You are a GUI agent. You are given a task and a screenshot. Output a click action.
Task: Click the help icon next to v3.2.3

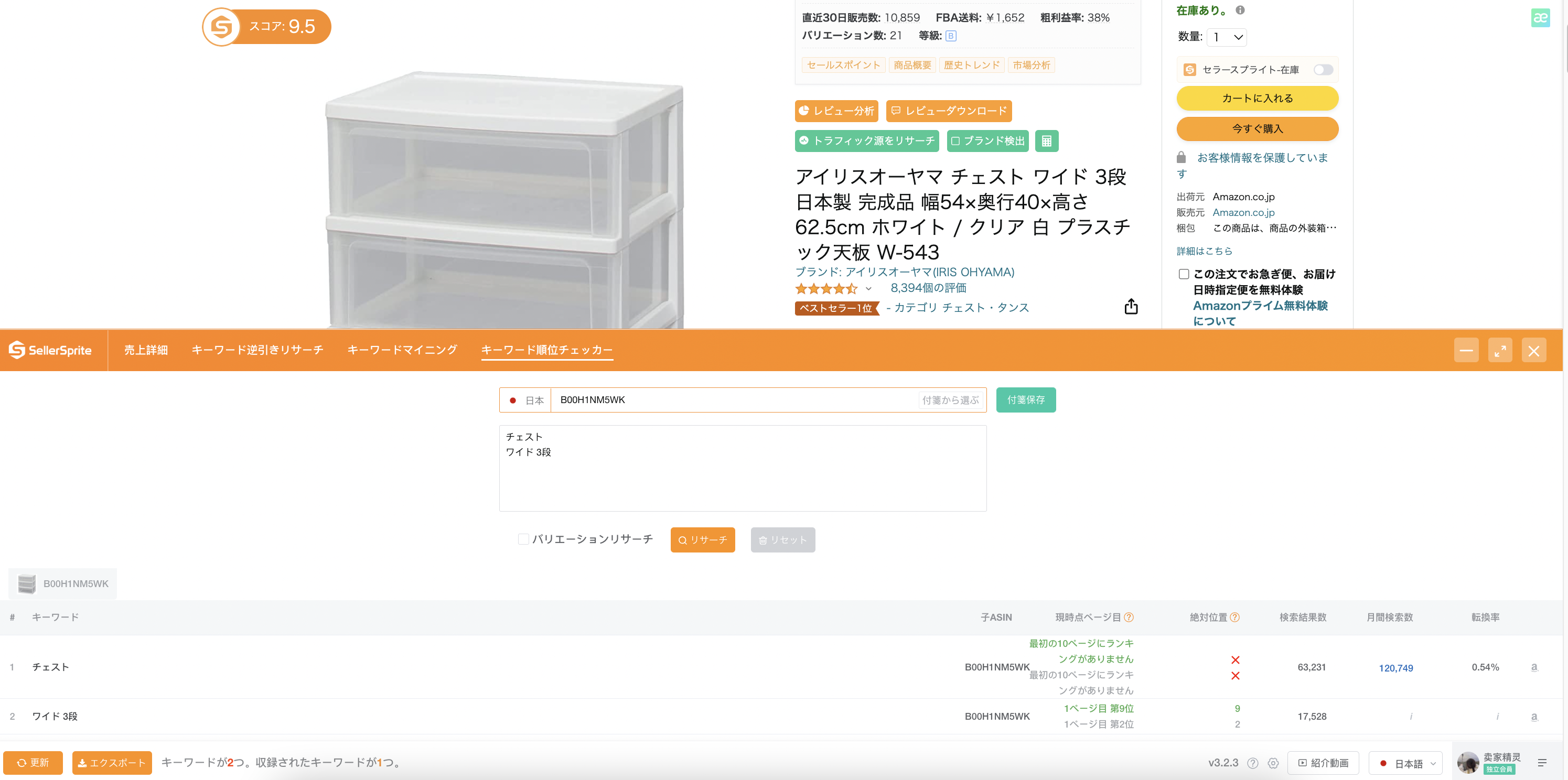(1253, 763)
